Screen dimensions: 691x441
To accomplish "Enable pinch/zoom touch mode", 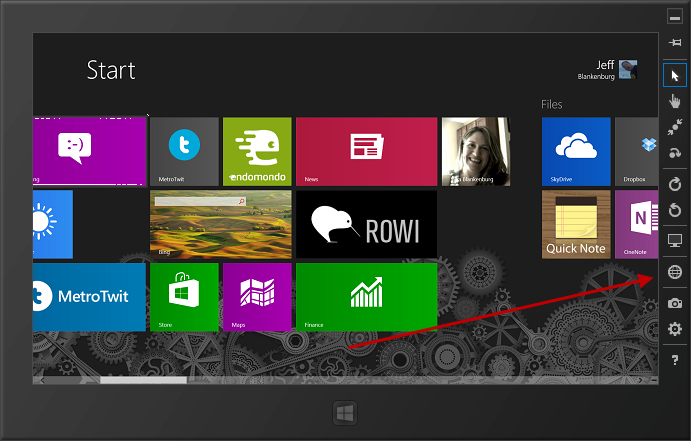I will tap(675, 127).
